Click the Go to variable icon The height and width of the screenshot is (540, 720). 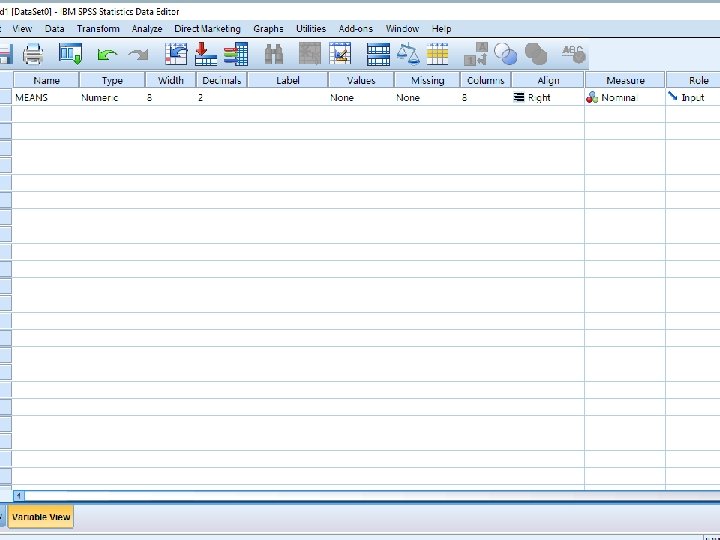coord(206,54)
